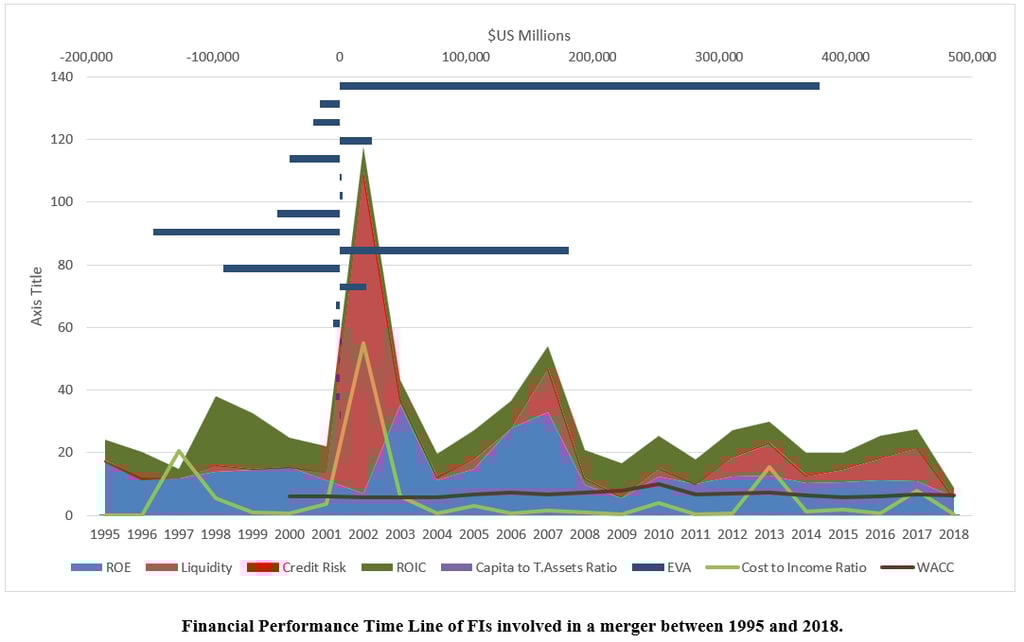Click the 1995 year label

(x=104, y=534)
